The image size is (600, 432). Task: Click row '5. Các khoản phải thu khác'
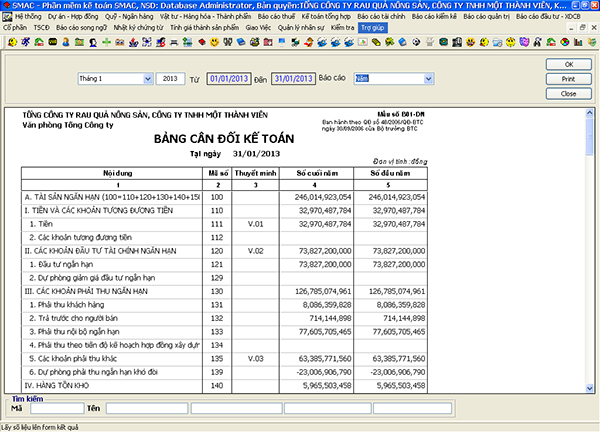[224, 359]
